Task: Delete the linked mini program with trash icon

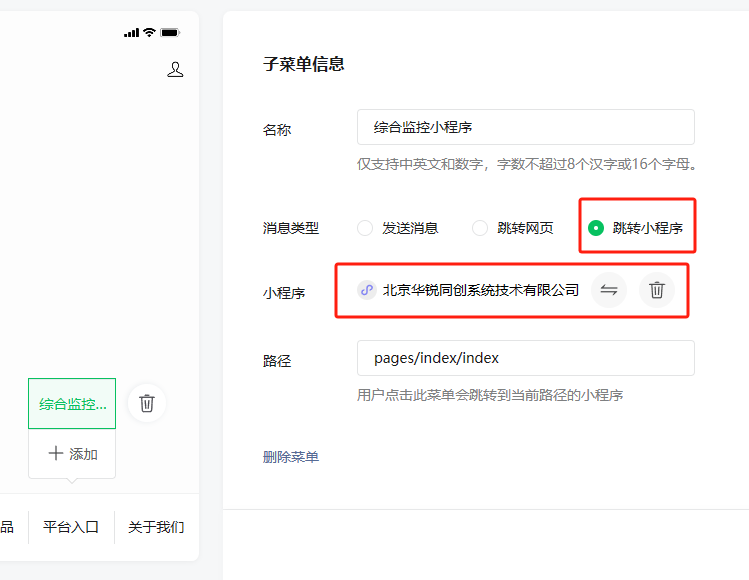Action: coord(657,290)
